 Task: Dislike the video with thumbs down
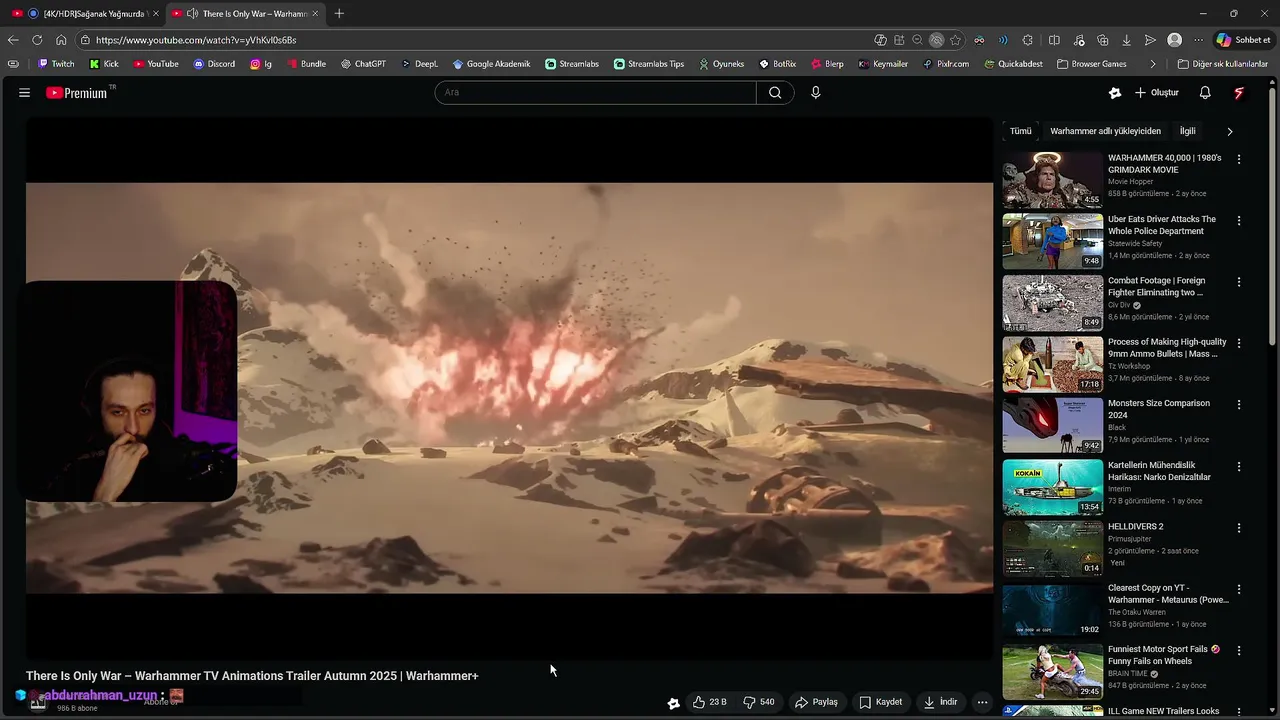tap(759, 702)
